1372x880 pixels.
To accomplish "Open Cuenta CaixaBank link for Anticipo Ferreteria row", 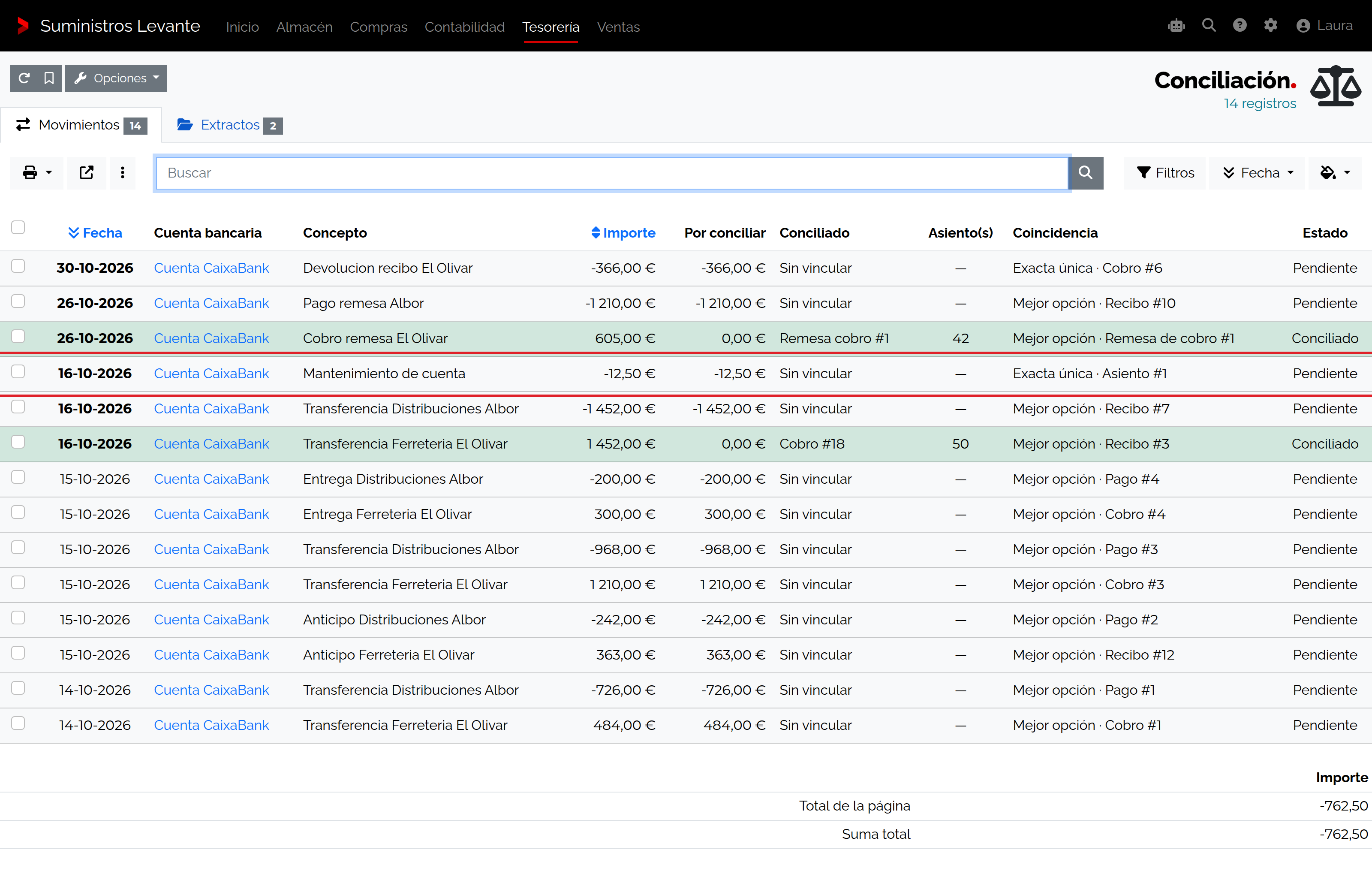I will pyautogui.click(x=211, y=655).
